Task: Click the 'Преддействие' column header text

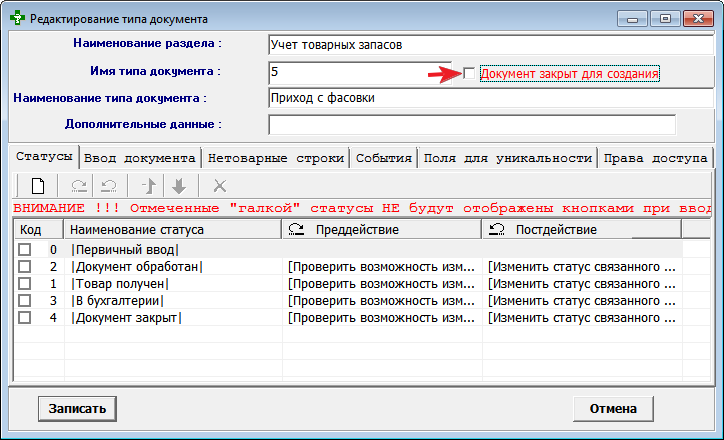Action: [357, 229]
